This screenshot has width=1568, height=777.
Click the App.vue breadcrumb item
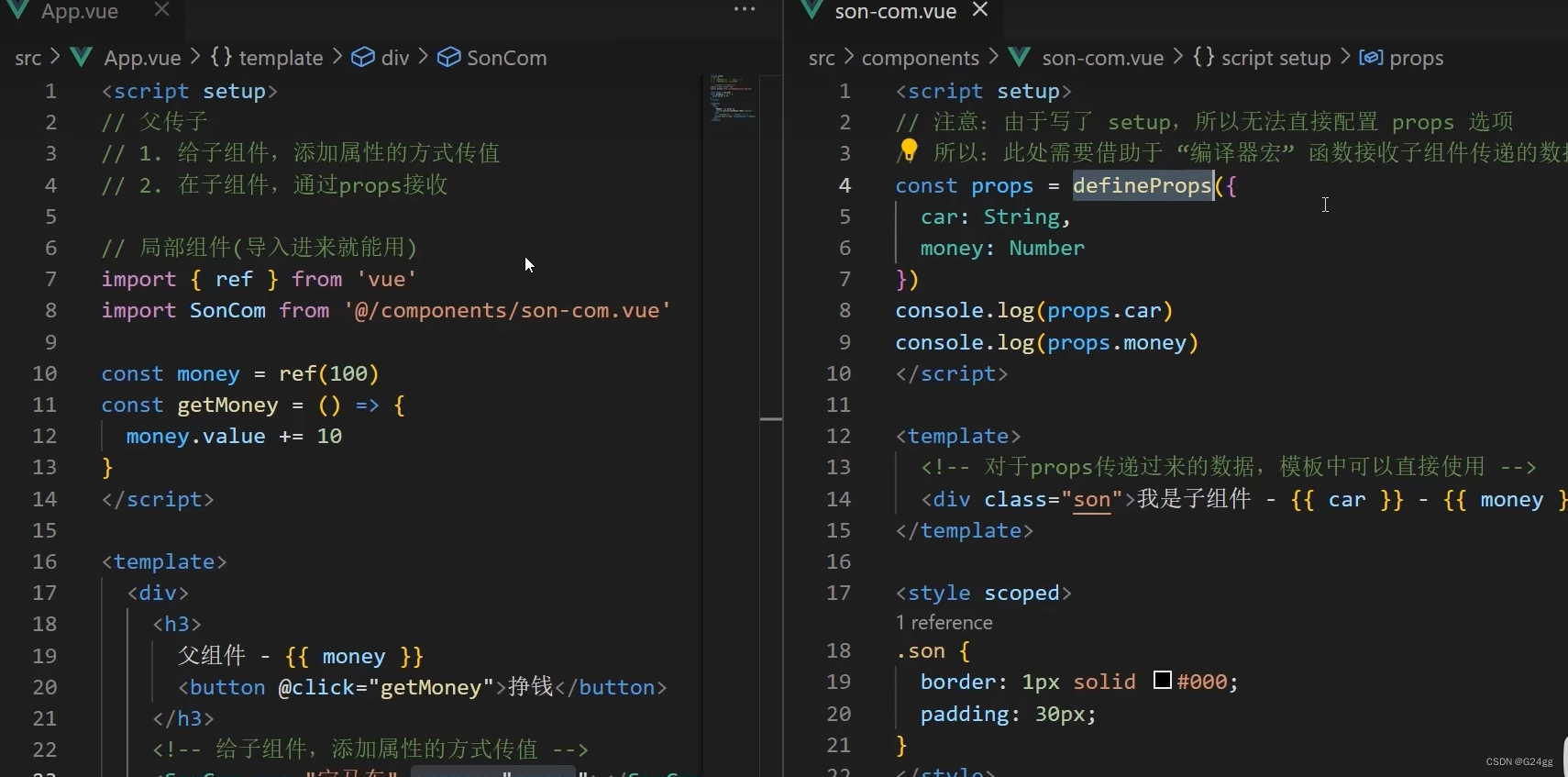(143, 58)
